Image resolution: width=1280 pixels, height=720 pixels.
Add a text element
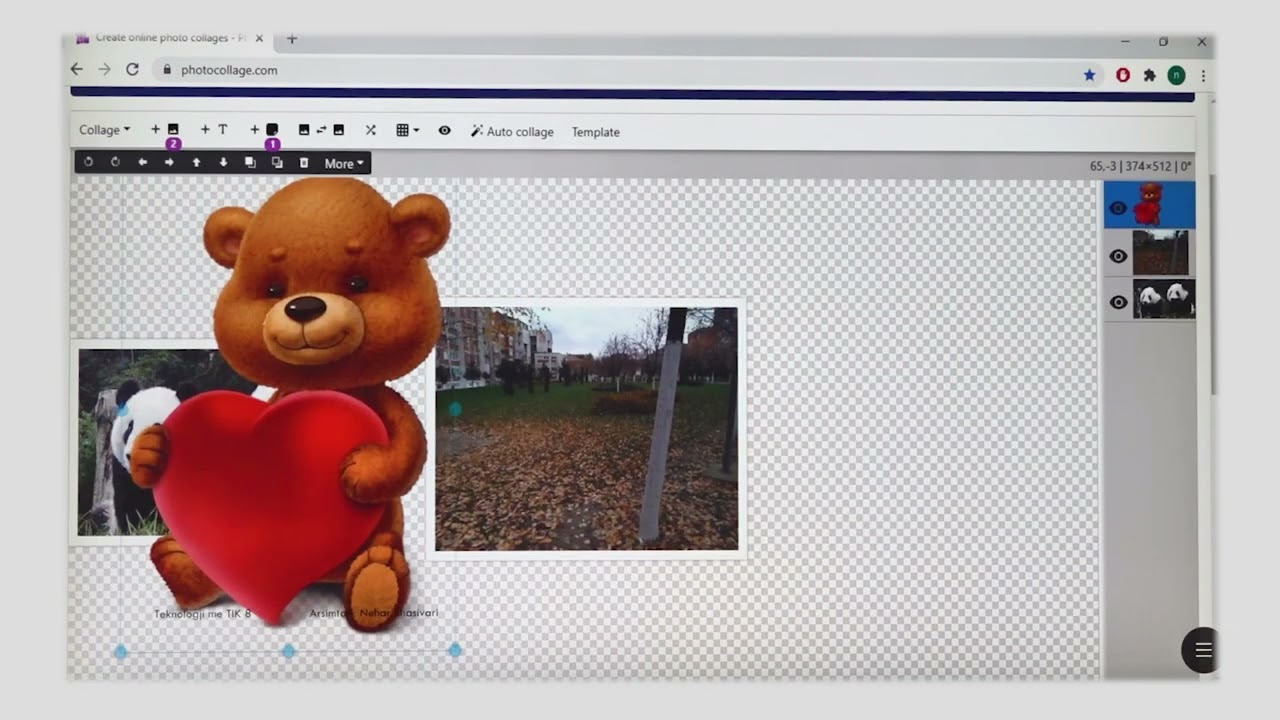click(x=214, y=130)
